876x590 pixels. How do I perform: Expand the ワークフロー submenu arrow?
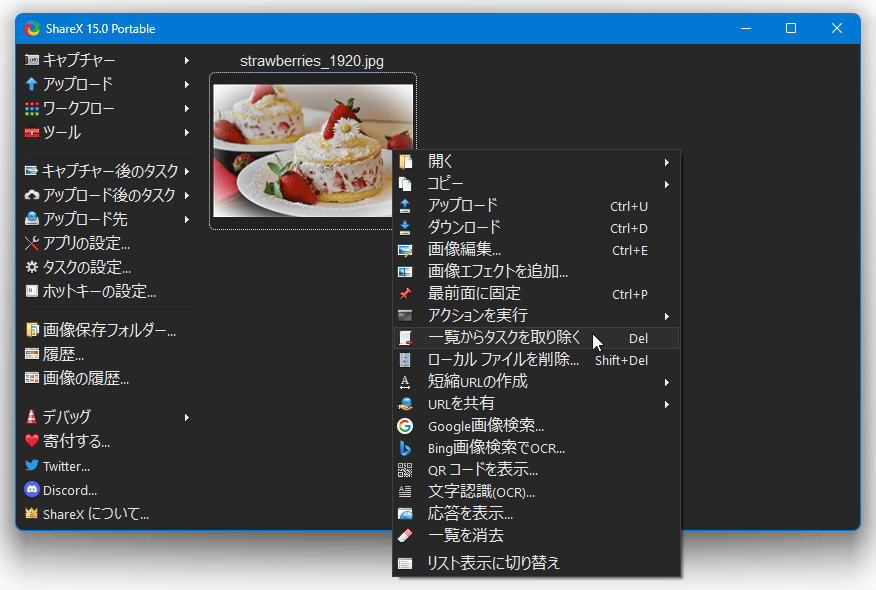[187, 108]
